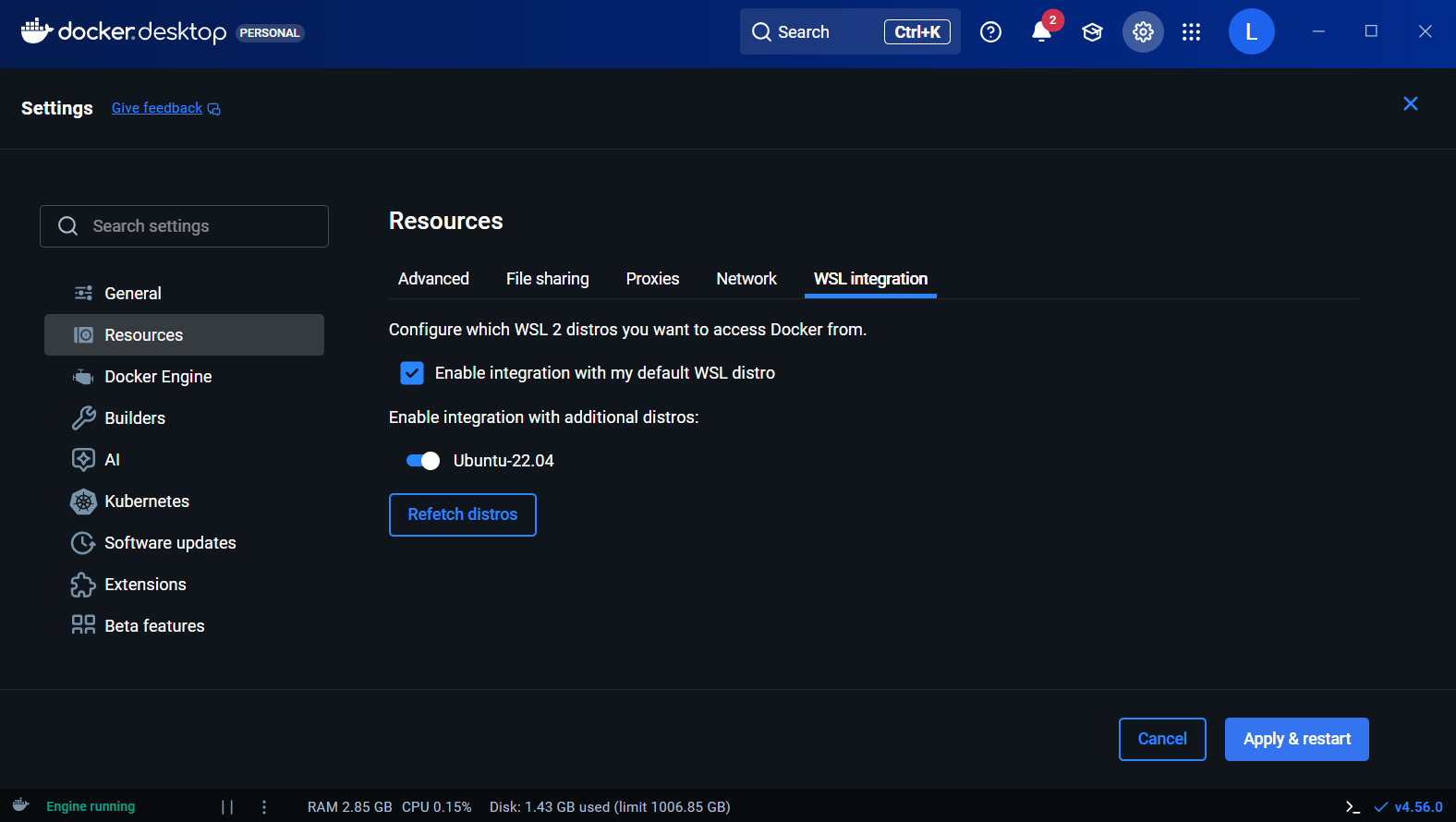Click the Extensions puzzle icon

[x=83, y=585]
